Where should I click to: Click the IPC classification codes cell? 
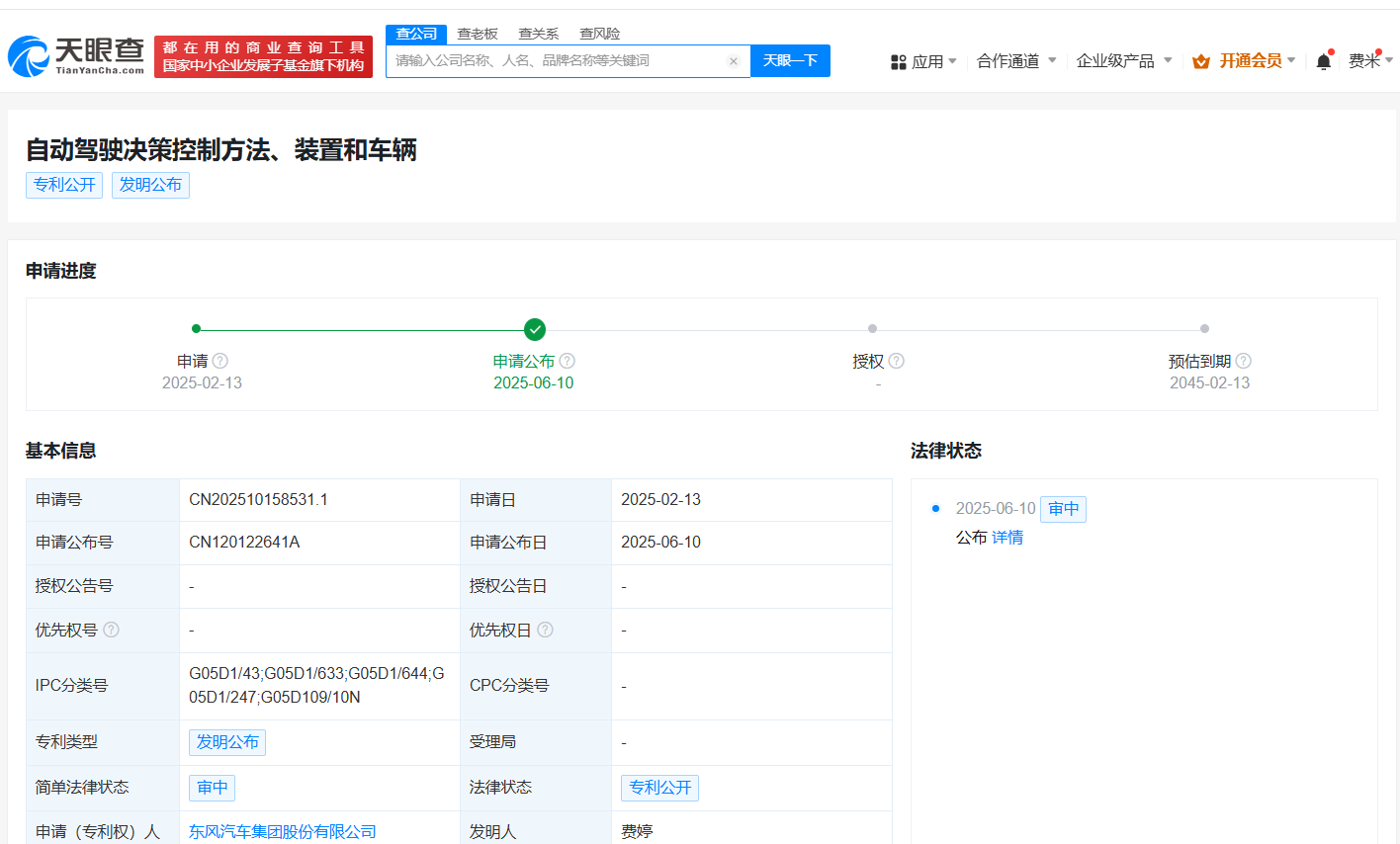click(x=319, y=686)
